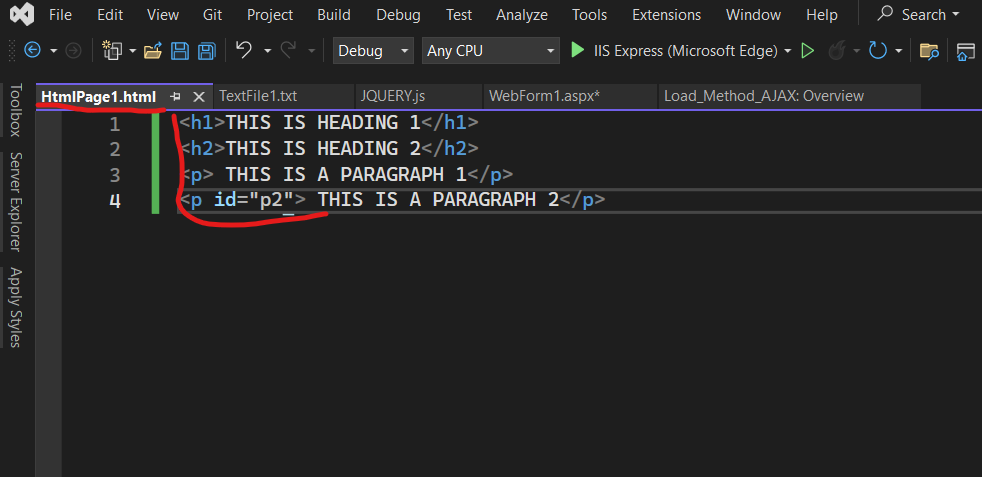Click the Navigate Backward arrow icon
This screenshot has height=477, width=982.
coord(32,50)
